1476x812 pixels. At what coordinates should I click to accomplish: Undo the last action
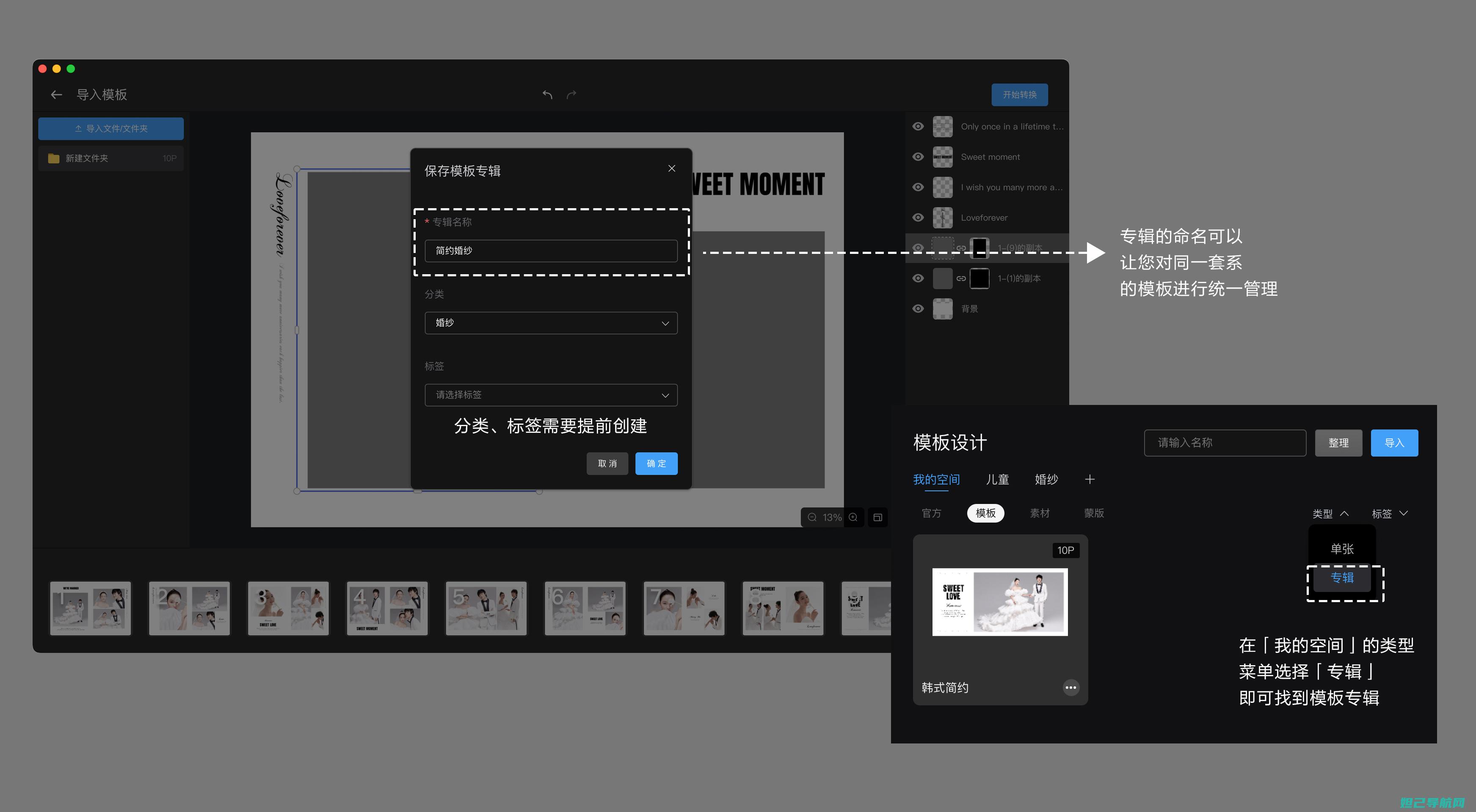pyautogui.click(x=547, y=94)
